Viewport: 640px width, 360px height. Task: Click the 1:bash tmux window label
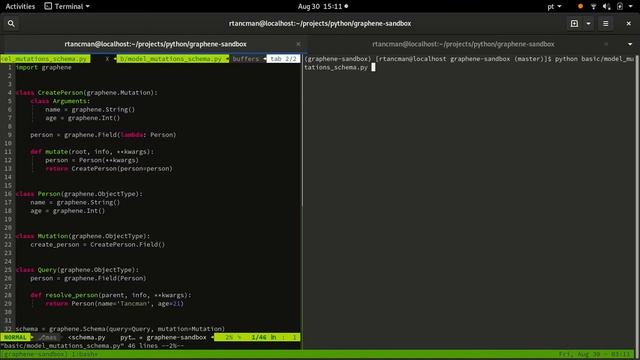pyautogui.click(x=85, y=354)
